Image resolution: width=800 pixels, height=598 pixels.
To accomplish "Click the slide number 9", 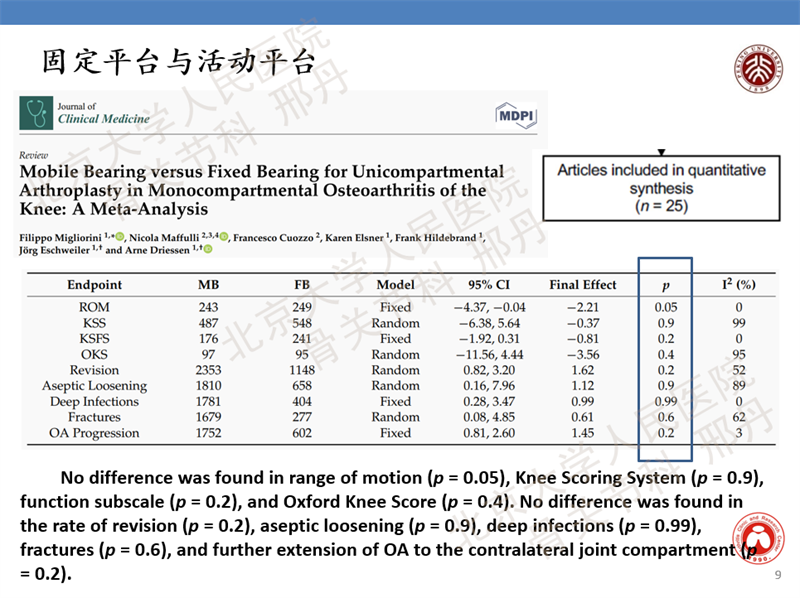I will [778, 575].
